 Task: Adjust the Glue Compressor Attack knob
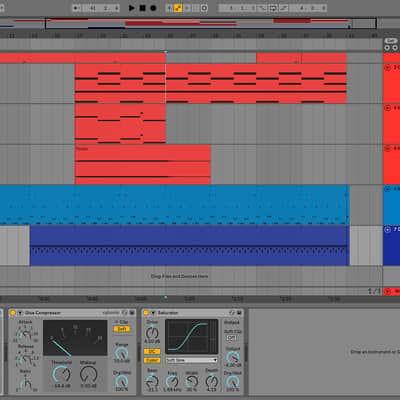coord(25,334)
